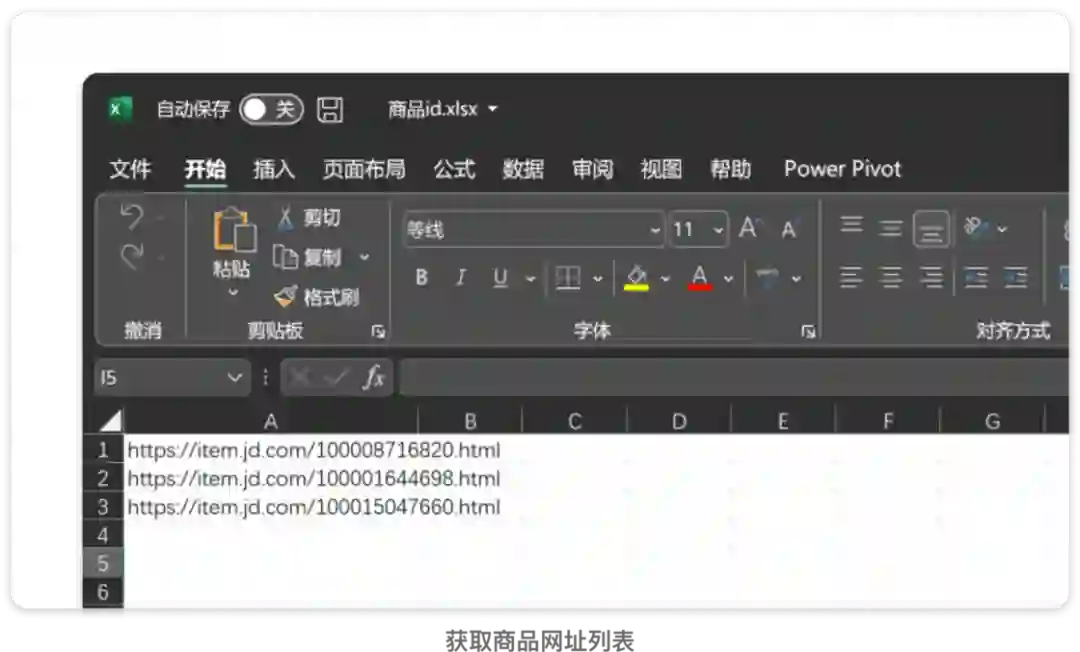Click the Center align icon
1080x652 pixels.
(891, 277)
